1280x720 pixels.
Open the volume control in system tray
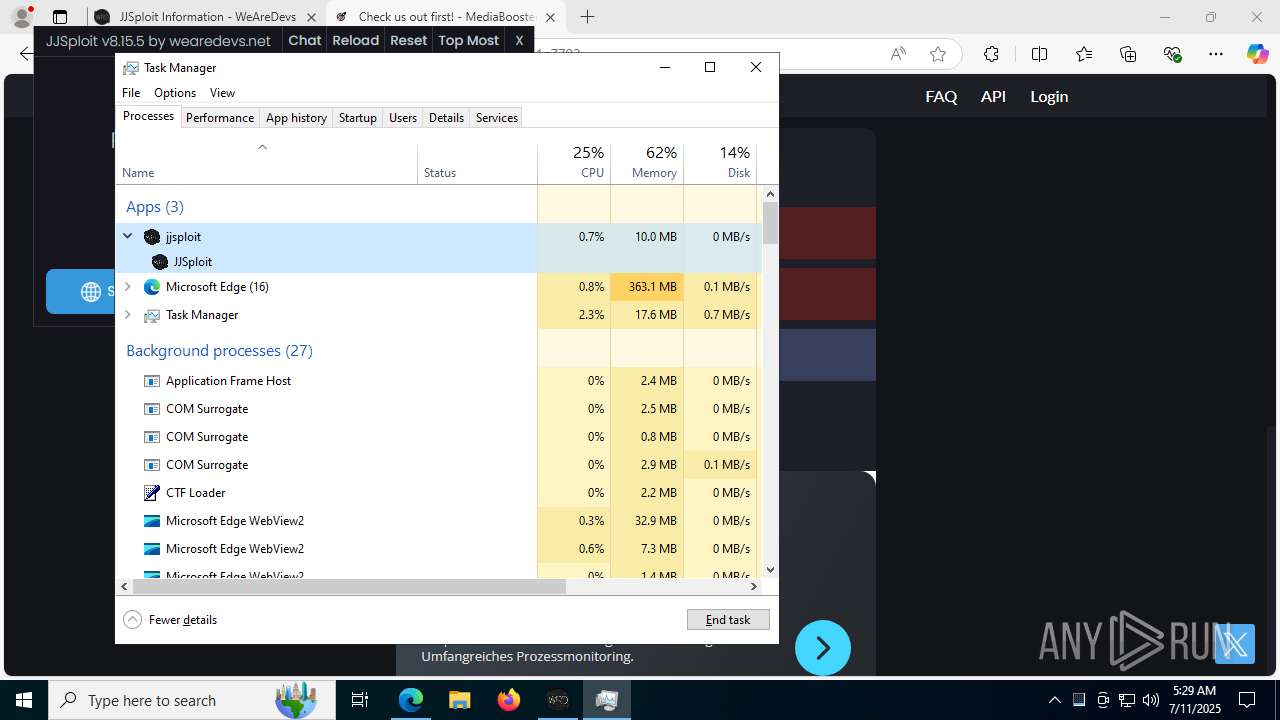click(1150, 700)
